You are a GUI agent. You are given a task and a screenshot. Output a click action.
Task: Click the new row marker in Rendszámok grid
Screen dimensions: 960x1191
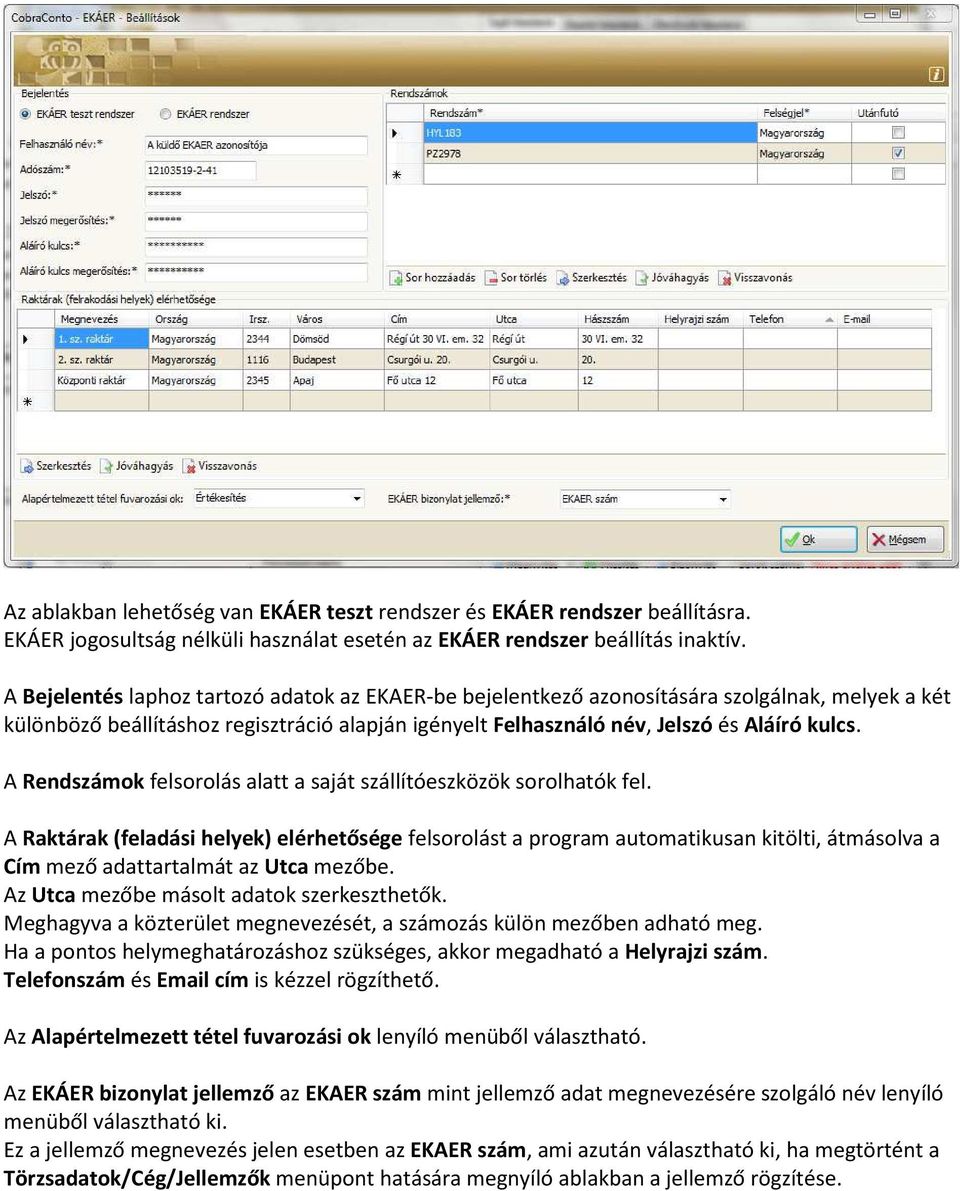(396, 175)
